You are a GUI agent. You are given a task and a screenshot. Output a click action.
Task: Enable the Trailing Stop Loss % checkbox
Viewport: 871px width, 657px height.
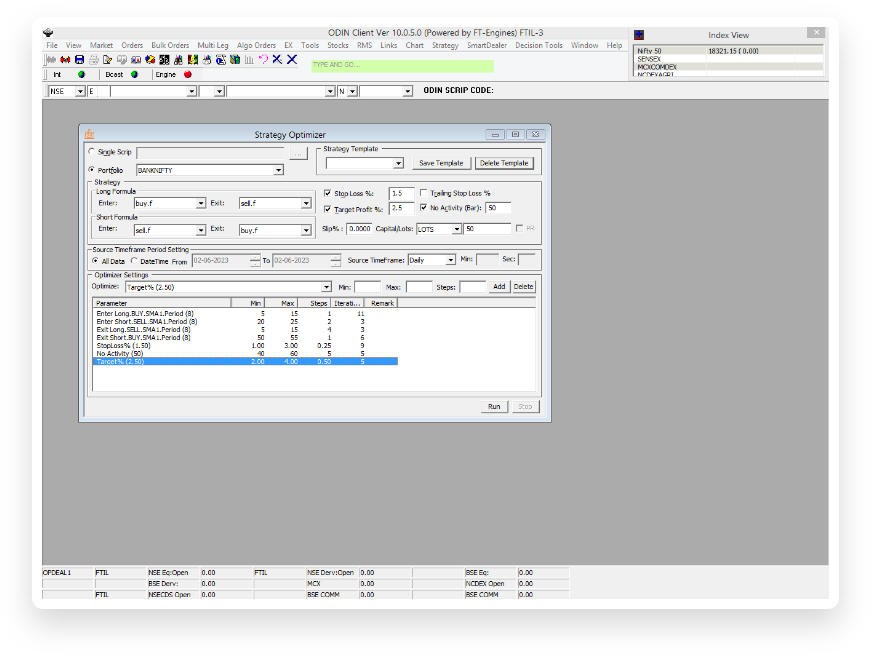pyautogui.click(x=423, y=193)
